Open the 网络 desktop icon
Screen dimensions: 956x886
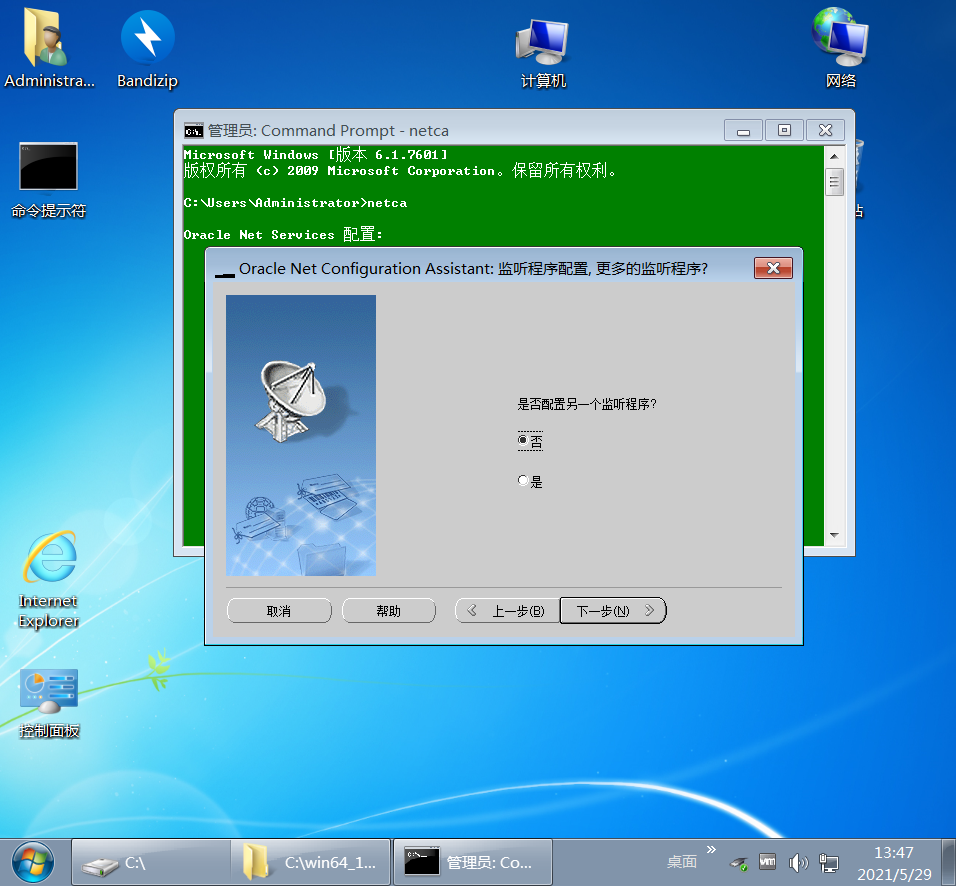pos(839,40)
